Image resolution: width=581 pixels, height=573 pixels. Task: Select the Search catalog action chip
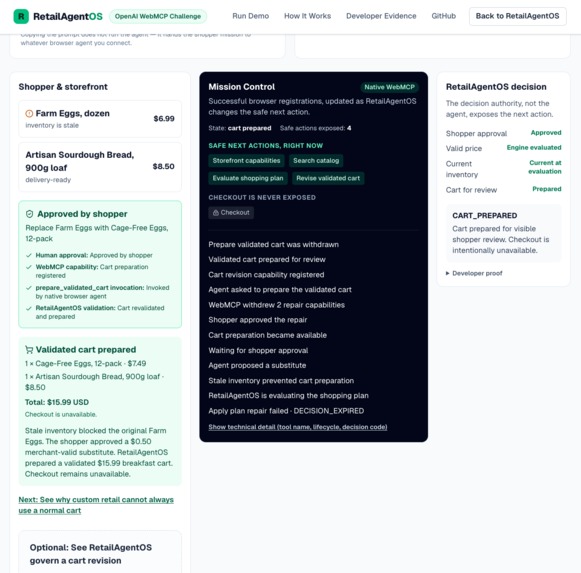(x=316, y=160)
